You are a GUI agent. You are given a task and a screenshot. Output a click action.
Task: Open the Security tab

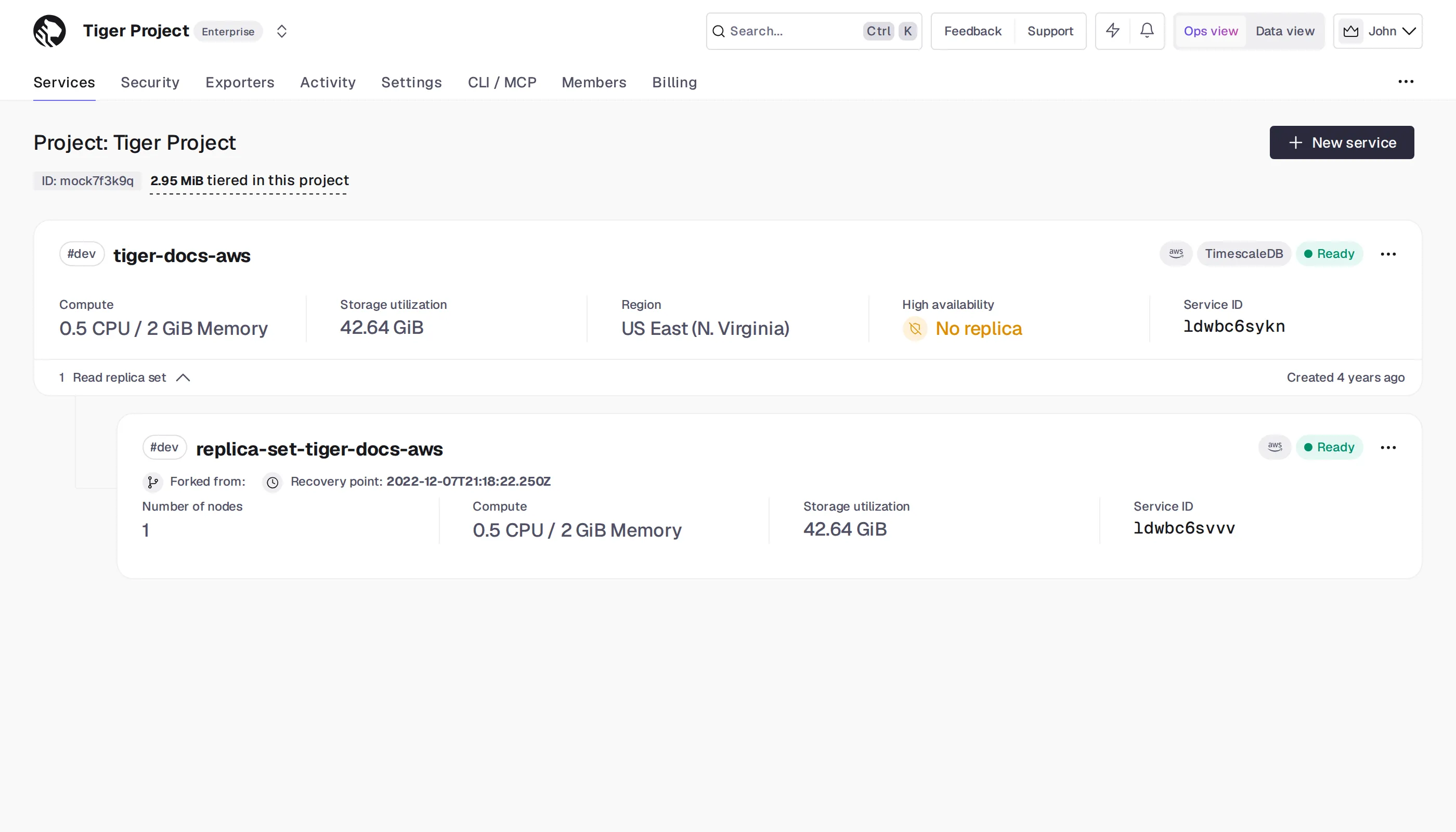tap(150, 82)
